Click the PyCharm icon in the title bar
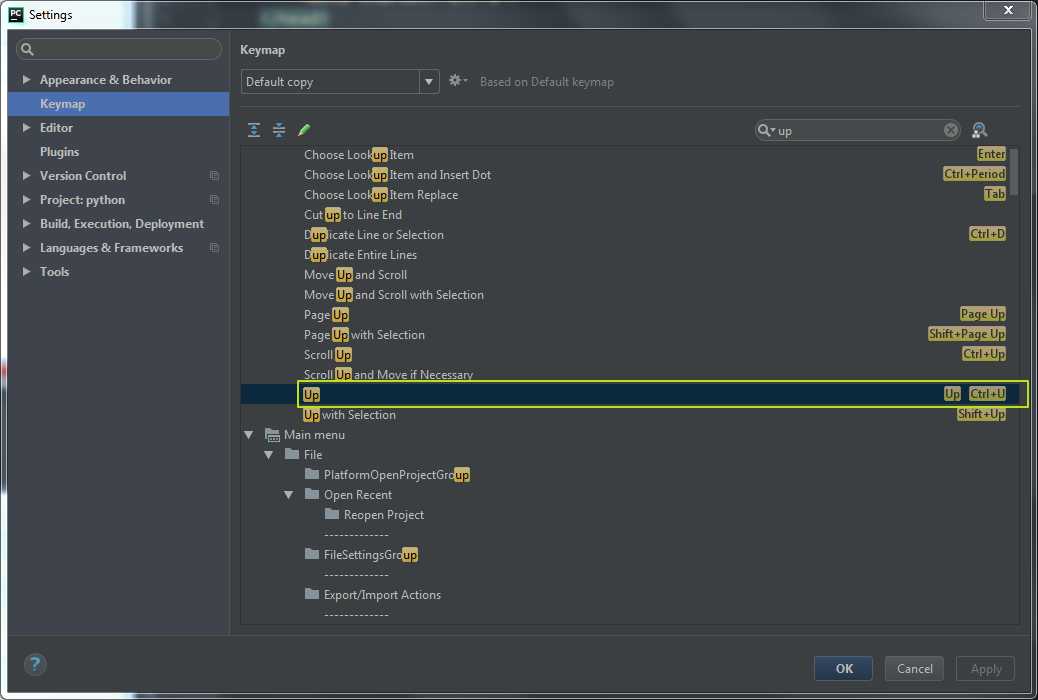 [x=15, y=15]
